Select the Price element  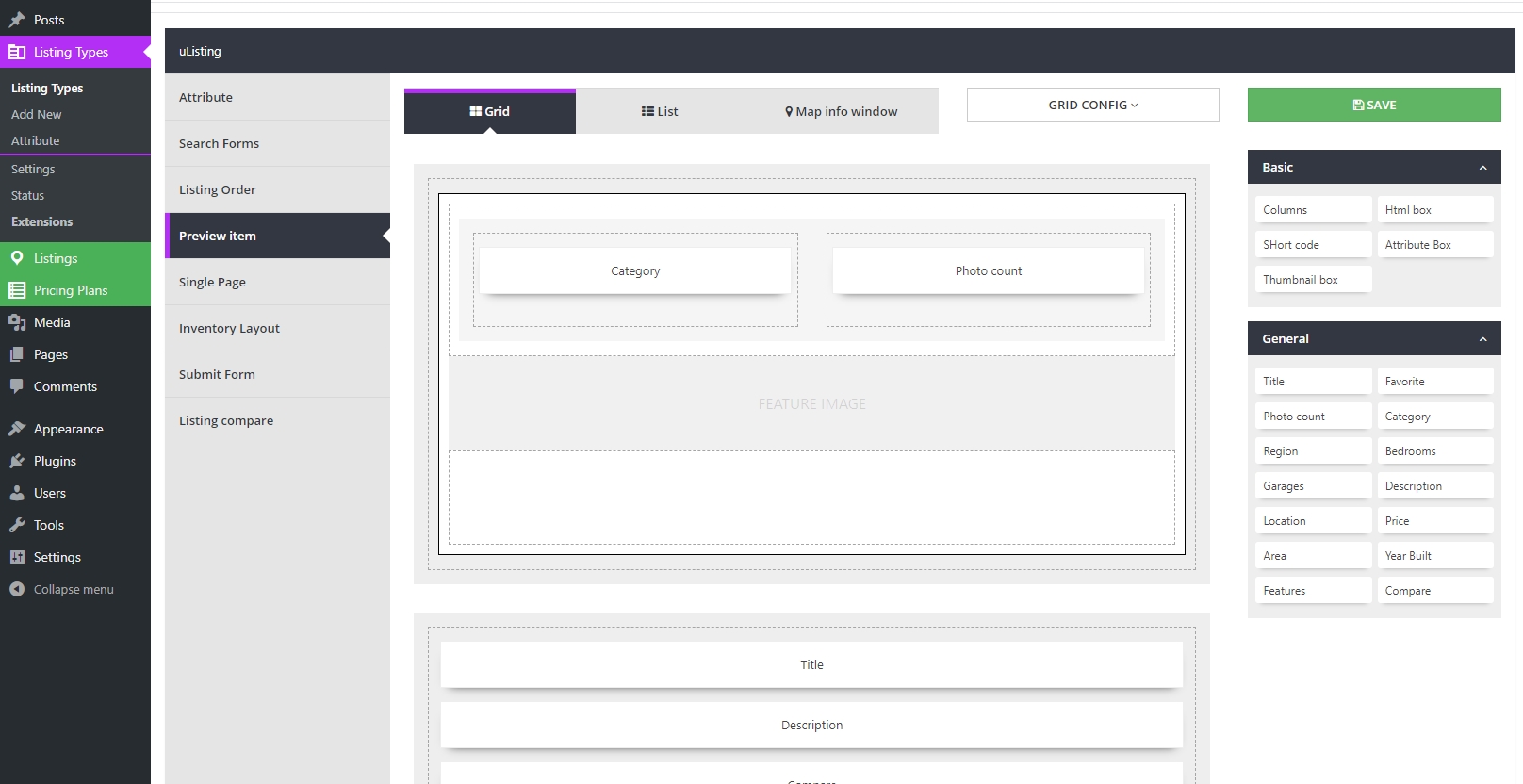[x=1435, y=521]
